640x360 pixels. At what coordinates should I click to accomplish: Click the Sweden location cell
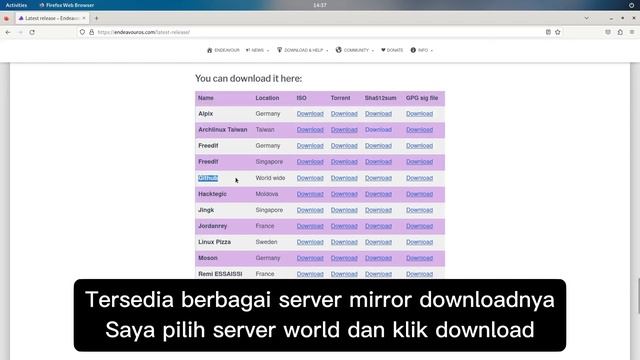pos(266,242)
